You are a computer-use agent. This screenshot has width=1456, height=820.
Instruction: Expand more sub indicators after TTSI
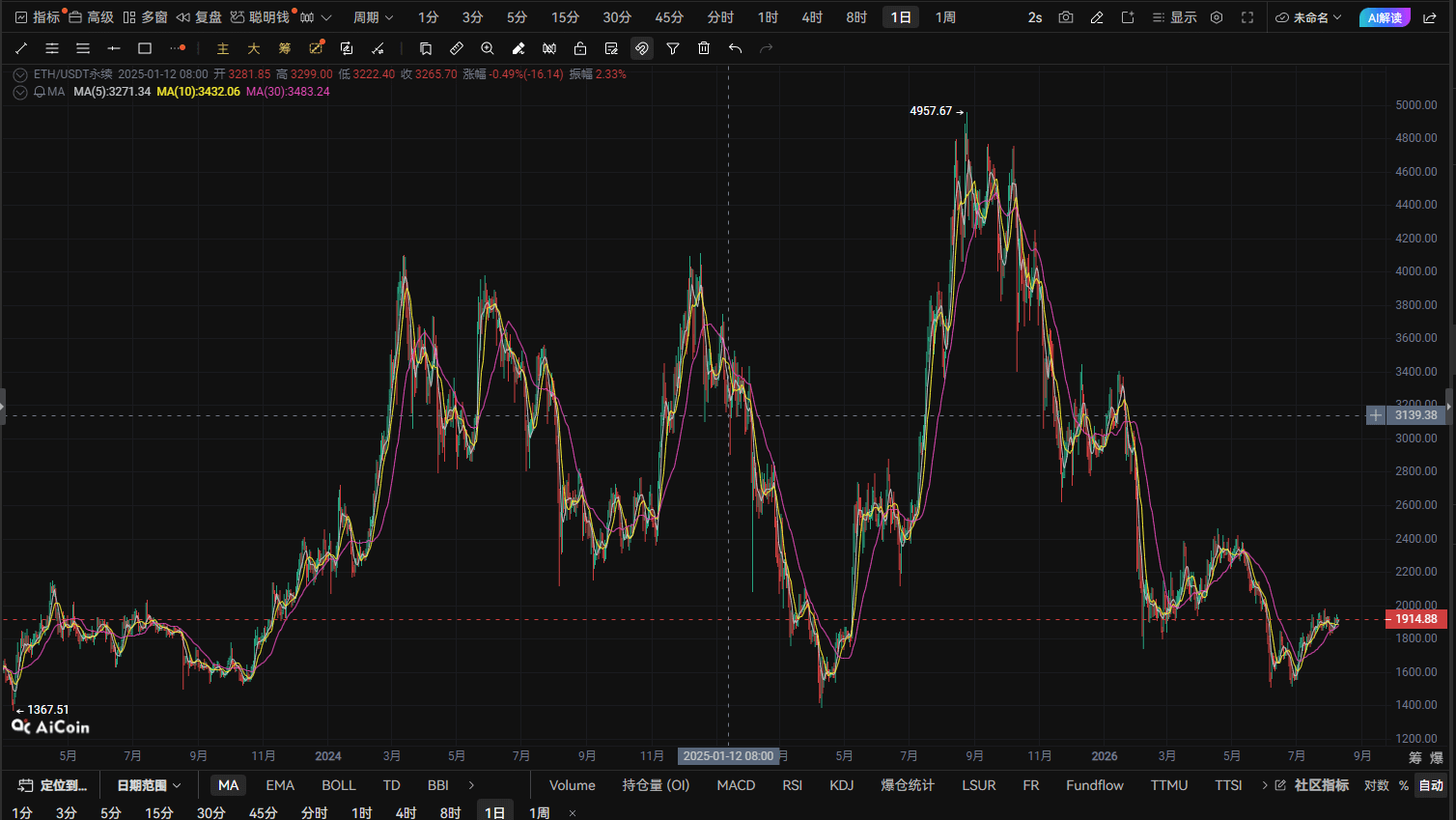(x=1265, y=785)
